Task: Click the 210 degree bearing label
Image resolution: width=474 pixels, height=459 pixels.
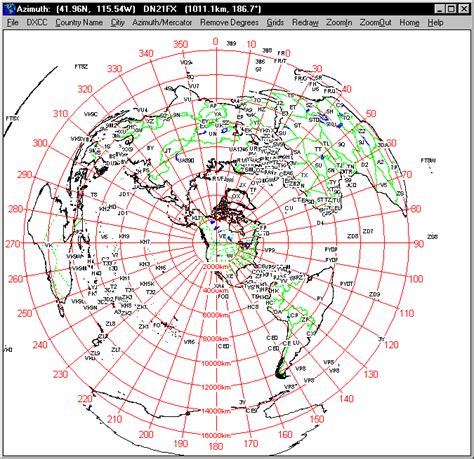Action: [x=114, y=419]
